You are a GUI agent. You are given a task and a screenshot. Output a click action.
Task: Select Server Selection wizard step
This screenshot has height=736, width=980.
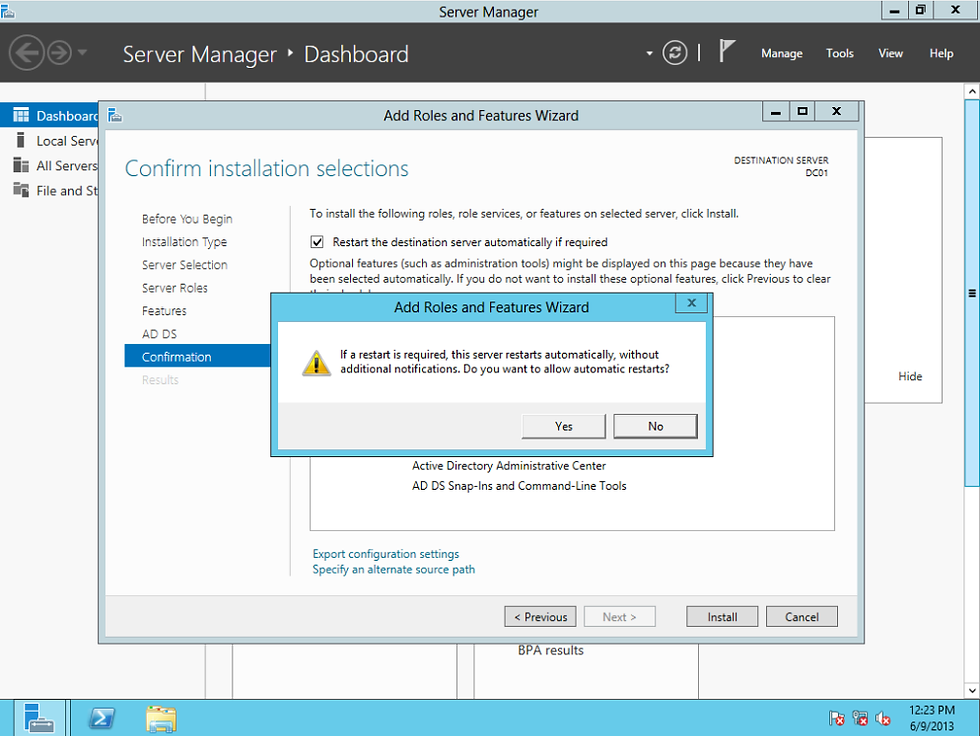[184, 265]
